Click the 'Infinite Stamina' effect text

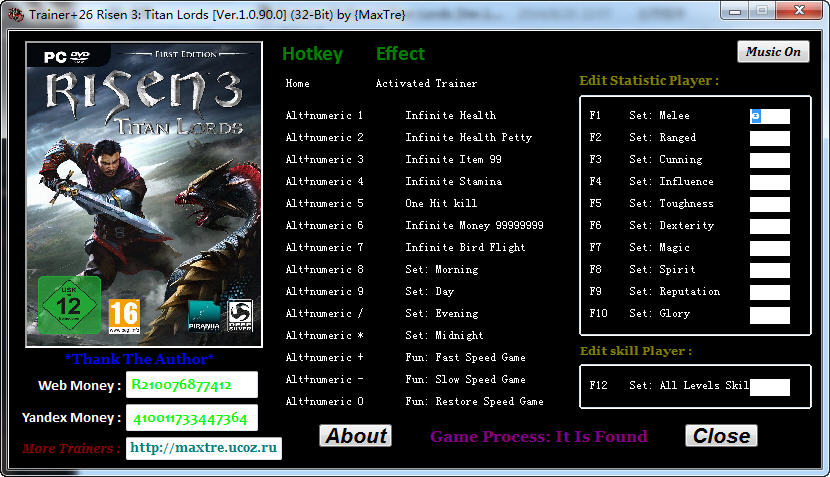pos(453,182)
